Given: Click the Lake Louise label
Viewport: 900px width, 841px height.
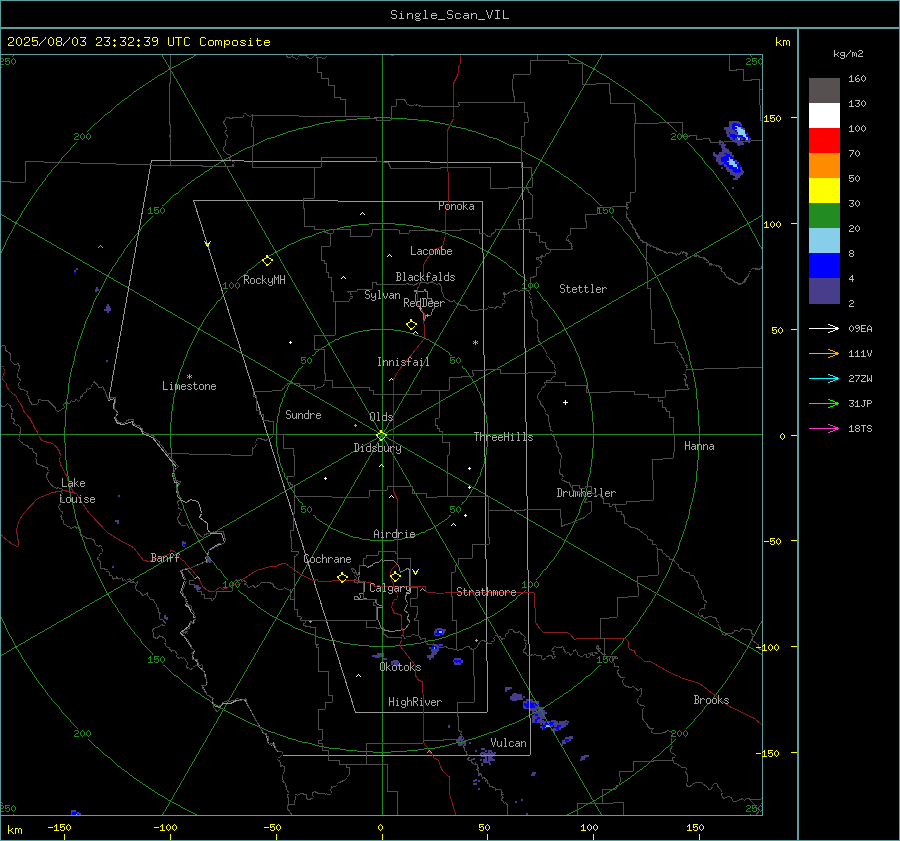Looking at the screenshot, I should click(77, 491).
